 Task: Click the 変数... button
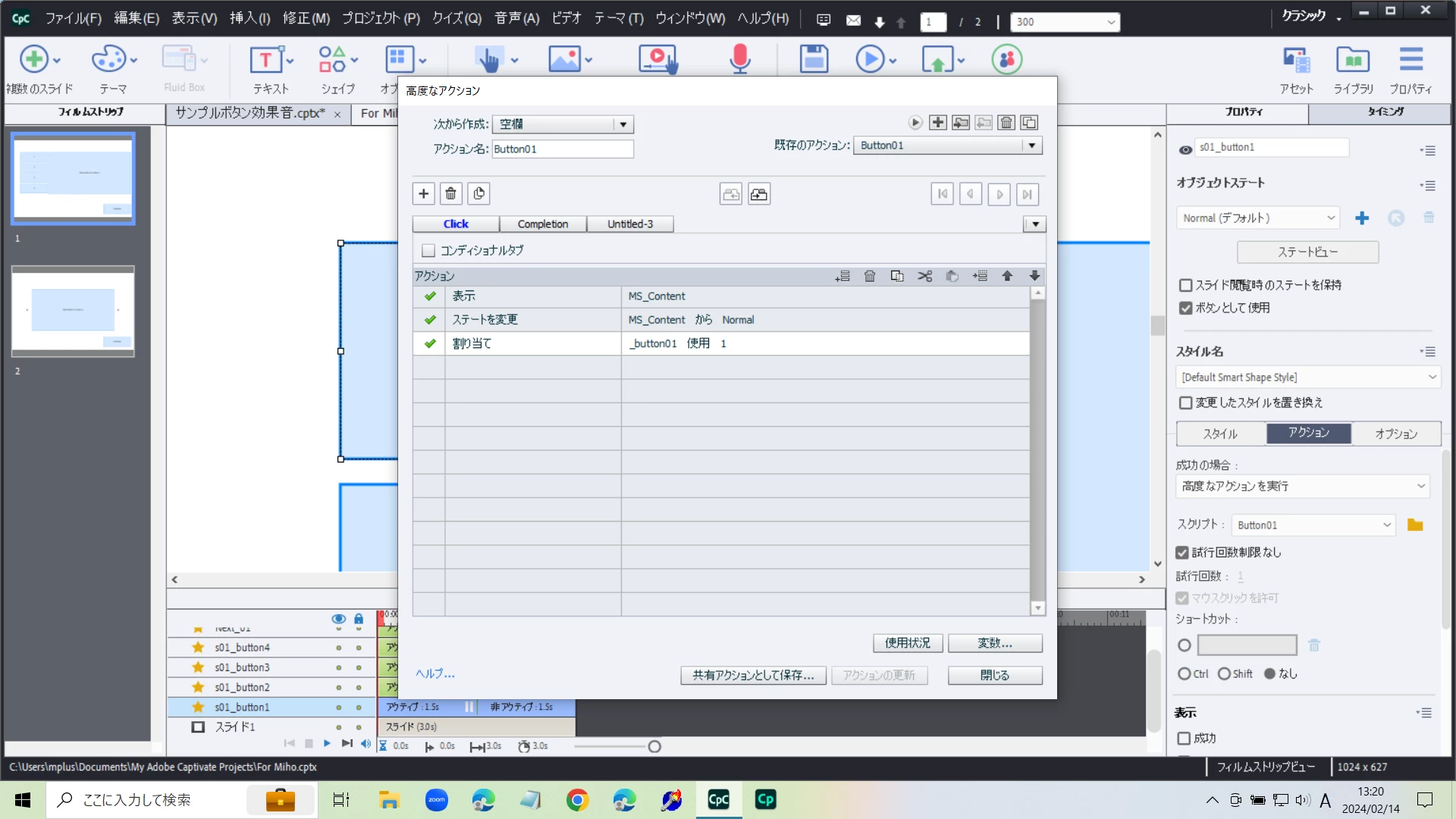[994, 643]
